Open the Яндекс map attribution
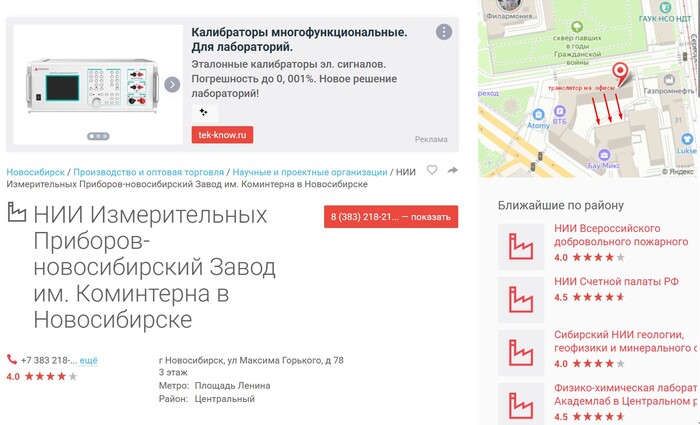The image size is (700, 425). point(678,171)
